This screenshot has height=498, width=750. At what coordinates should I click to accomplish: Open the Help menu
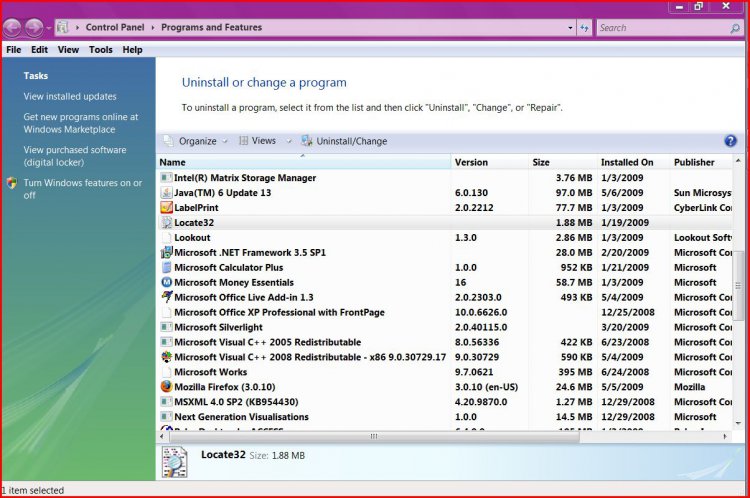coord(132,50)
